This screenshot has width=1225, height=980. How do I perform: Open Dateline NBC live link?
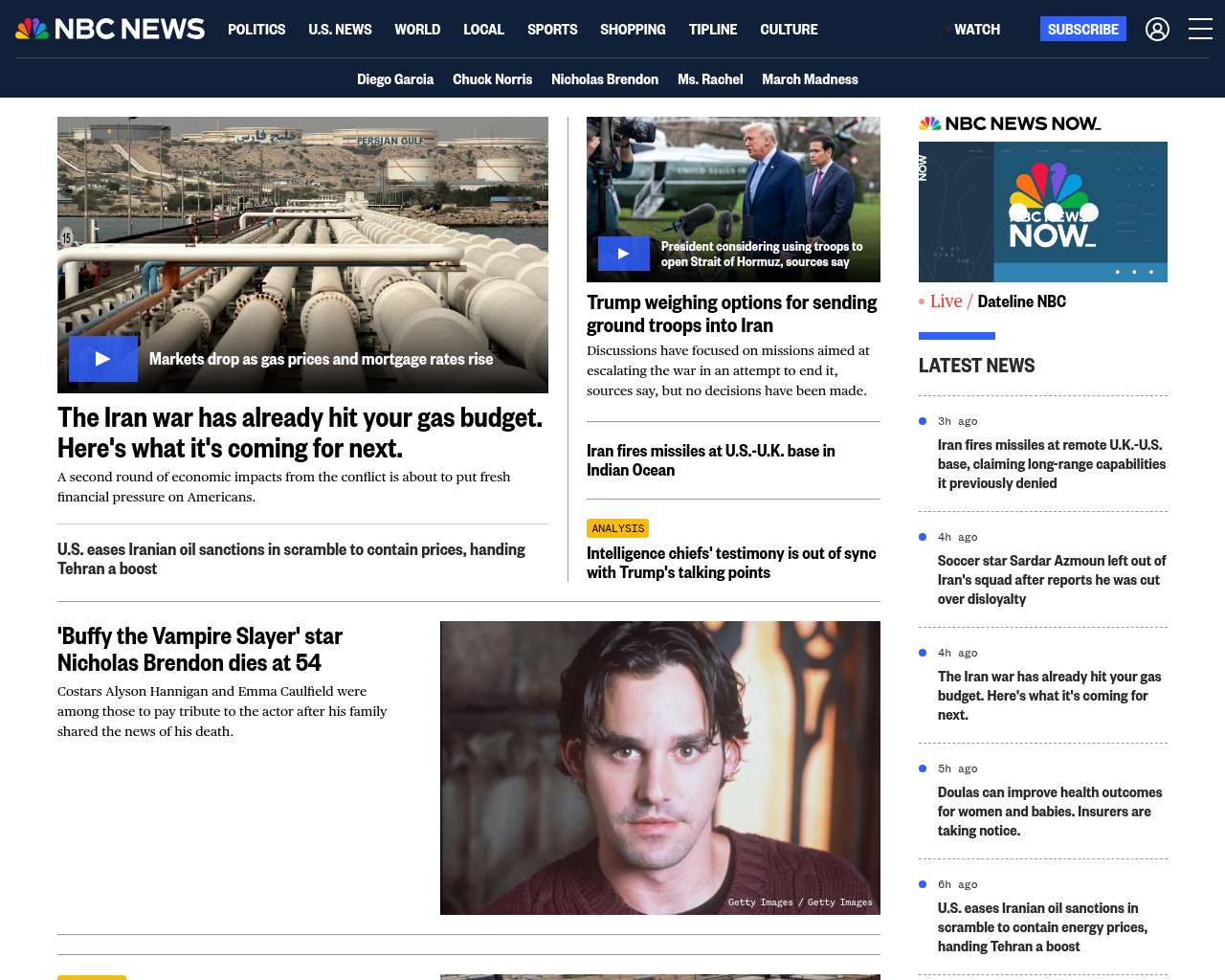coord(1021,301)
